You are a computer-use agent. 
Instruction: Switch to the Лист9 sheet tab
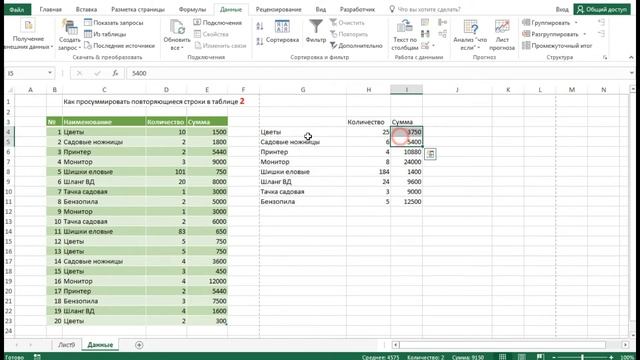(x=67, y=345)
